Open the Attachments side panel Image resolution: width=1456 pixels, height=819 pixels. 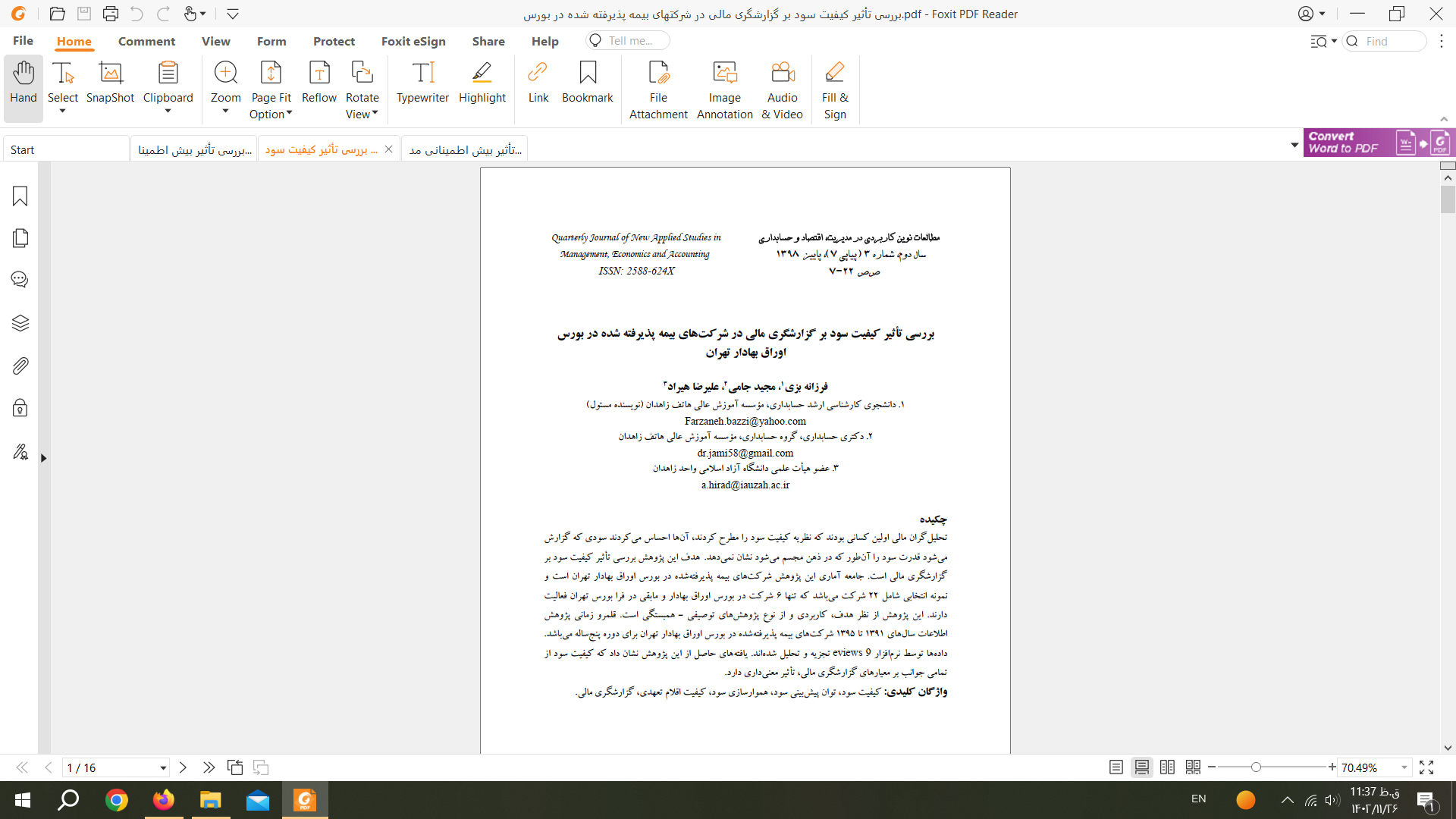click(20, 366)
